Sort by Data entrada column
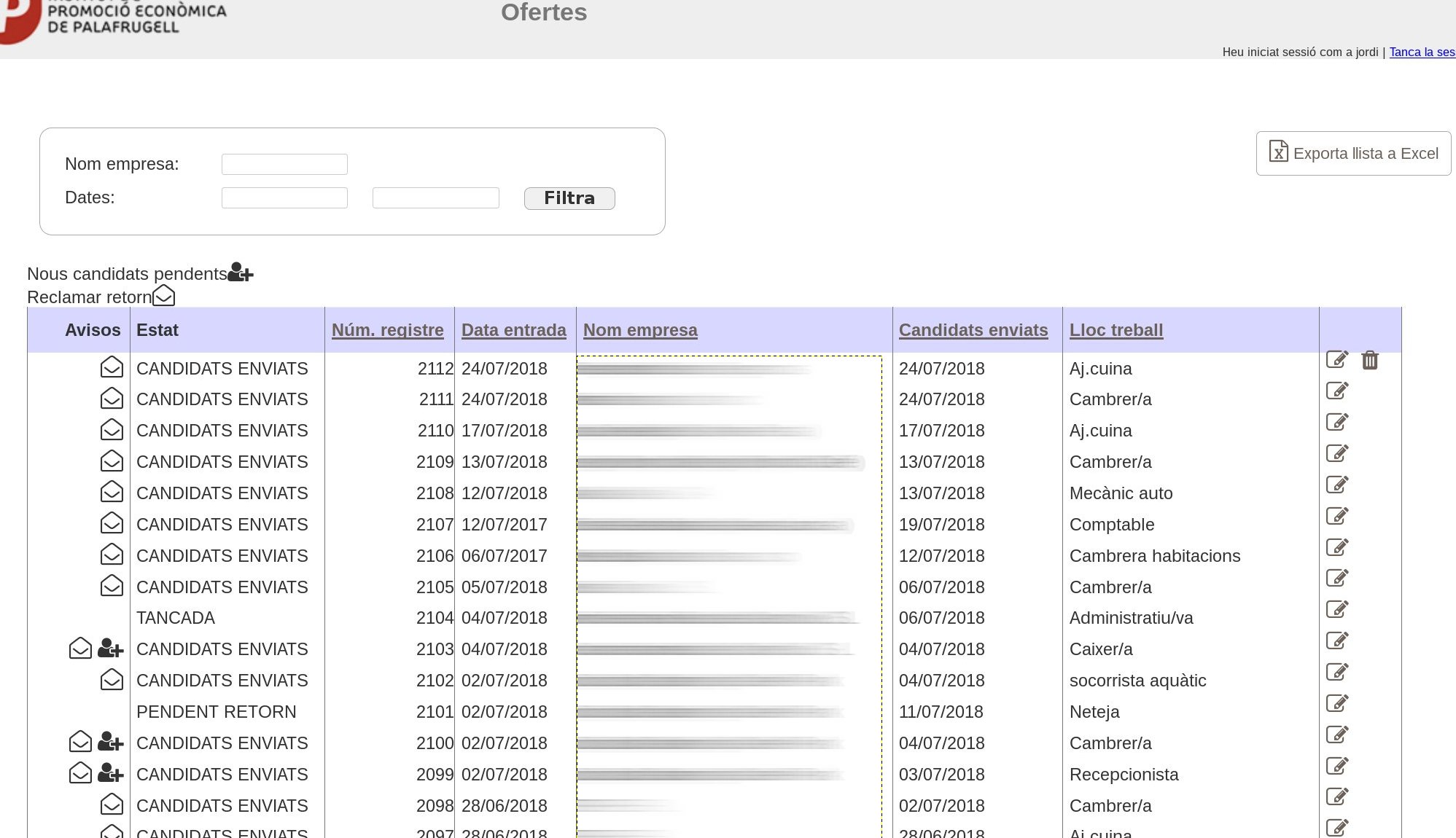Image resolution: width=1456 pixels, height=838 pixels. coord(513,330)
